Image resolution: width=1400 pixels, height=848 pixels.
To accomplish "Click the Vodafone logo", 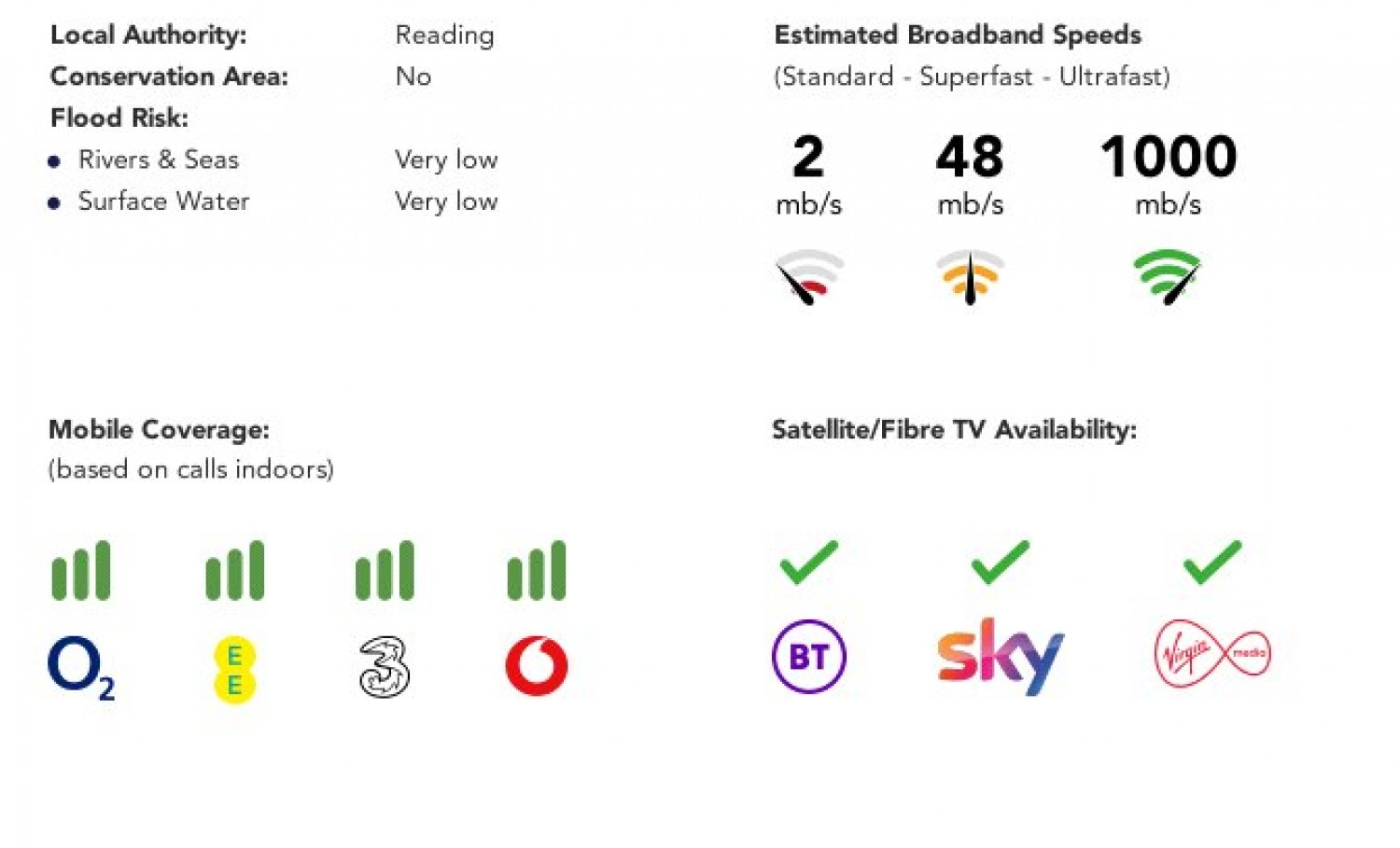I will click(x=537, y=666).
